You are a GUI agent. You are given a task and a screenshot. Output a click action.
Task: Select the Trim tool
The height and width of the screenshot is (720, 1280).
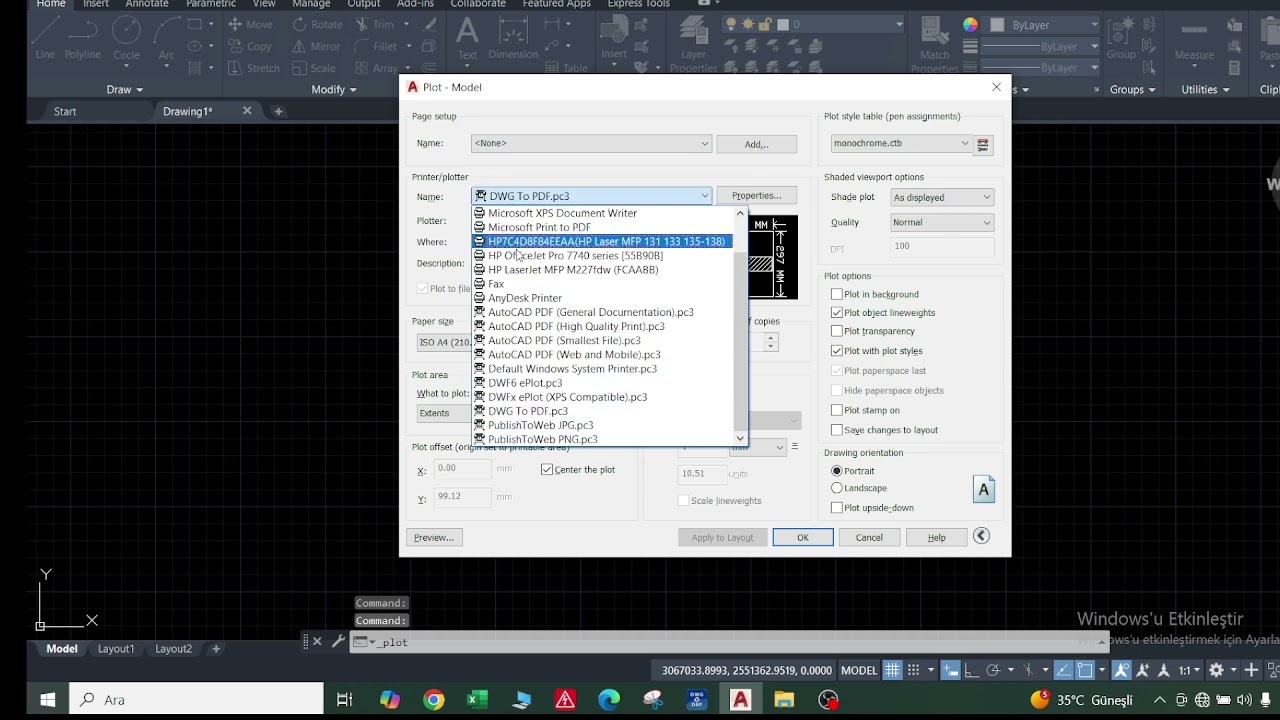tap(374, 24)
